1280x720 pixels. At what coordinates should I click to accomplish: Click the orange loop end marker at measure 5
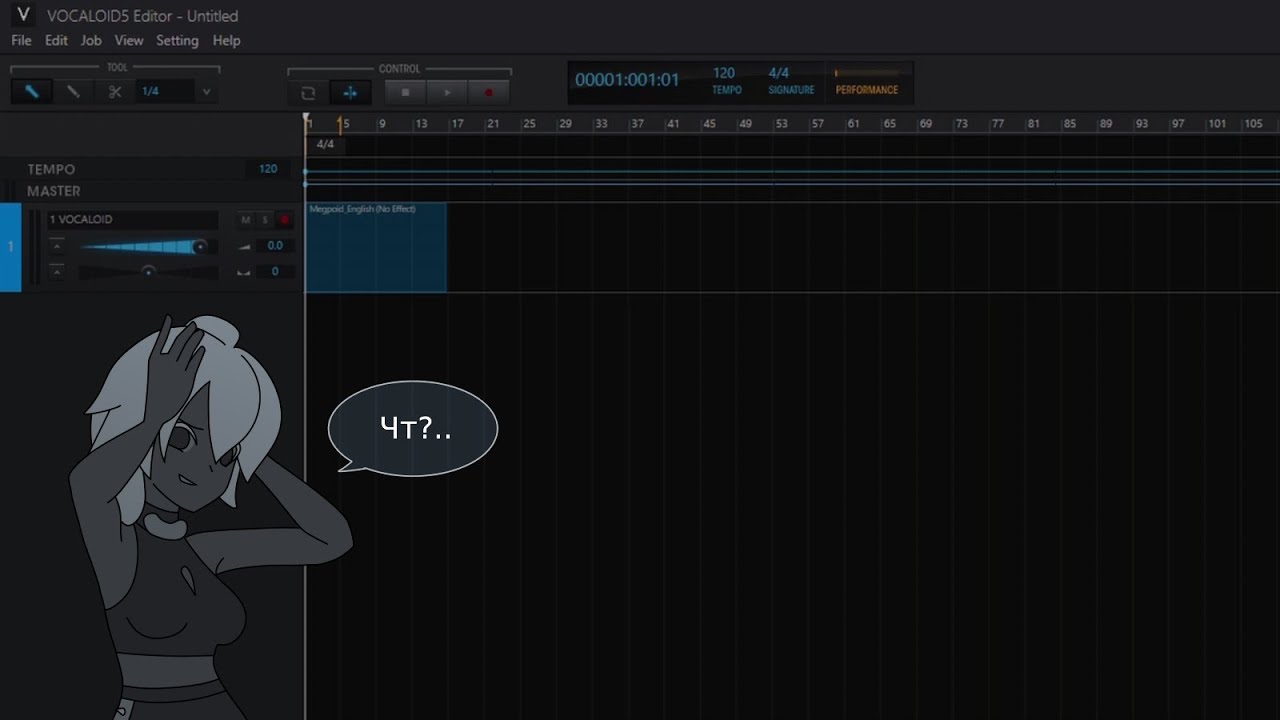(x=341, y=123)
